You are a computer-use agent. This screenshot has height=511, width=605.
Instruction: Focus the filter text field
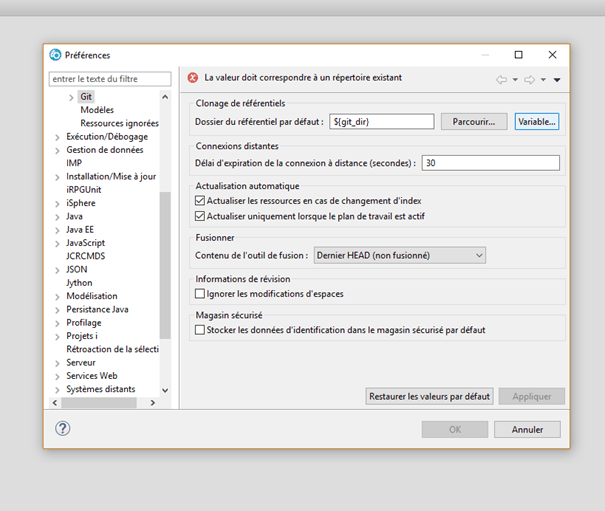tap(110, 79)
